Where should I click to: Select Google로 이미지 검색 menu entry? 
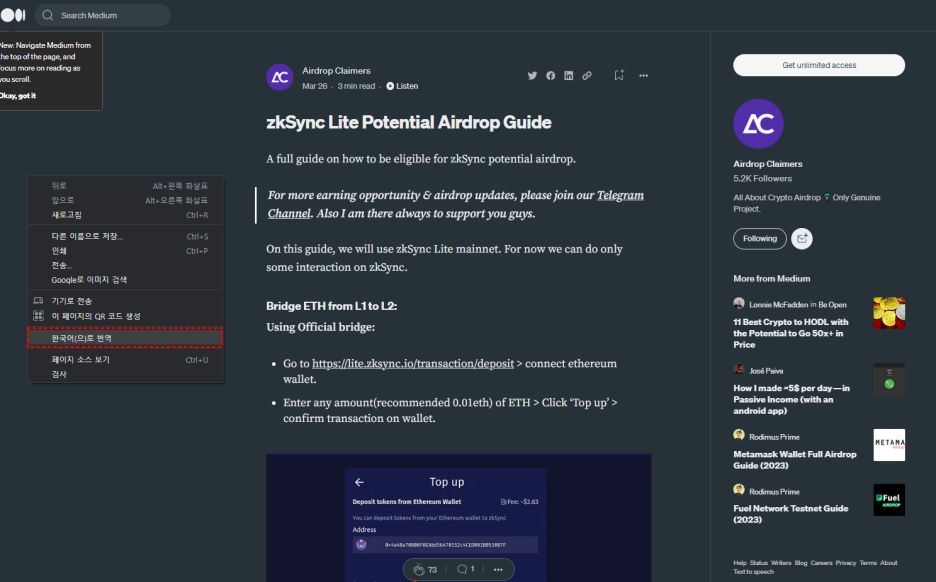click(x=125, y=279)
